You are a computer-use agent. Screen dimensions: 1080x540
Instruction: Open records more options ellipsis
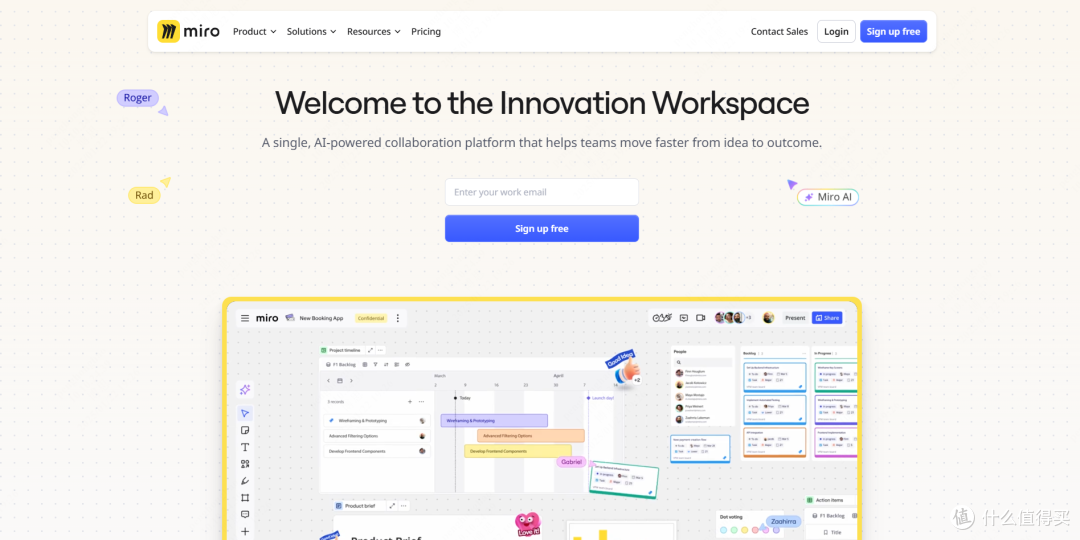pyautogui.click(x=422, y=402)
